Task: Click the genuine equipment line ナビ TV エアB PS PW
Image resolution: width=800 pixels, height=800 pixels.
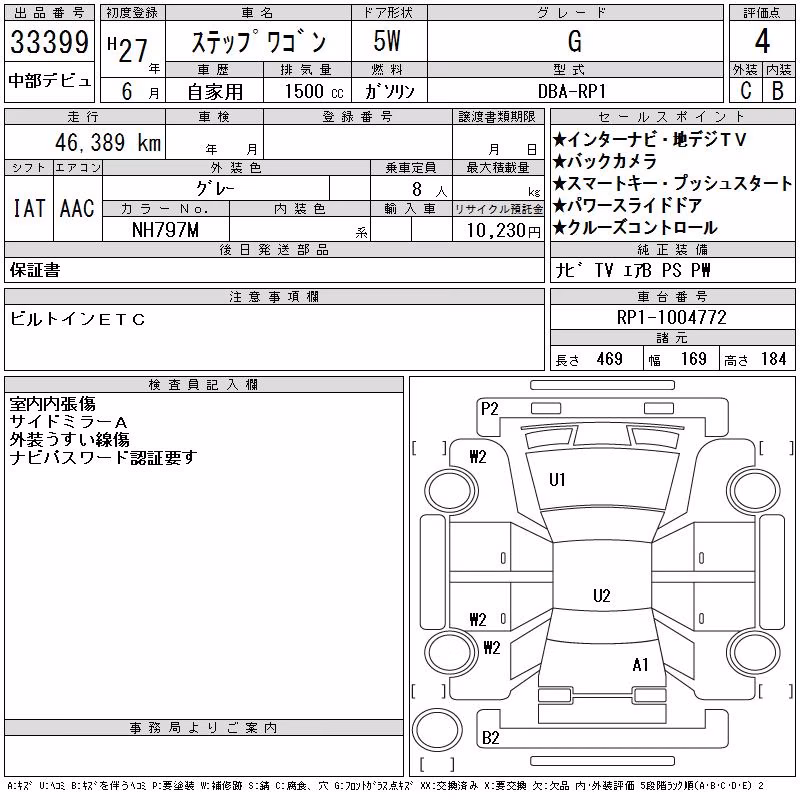Action: (x=633, y=270)
